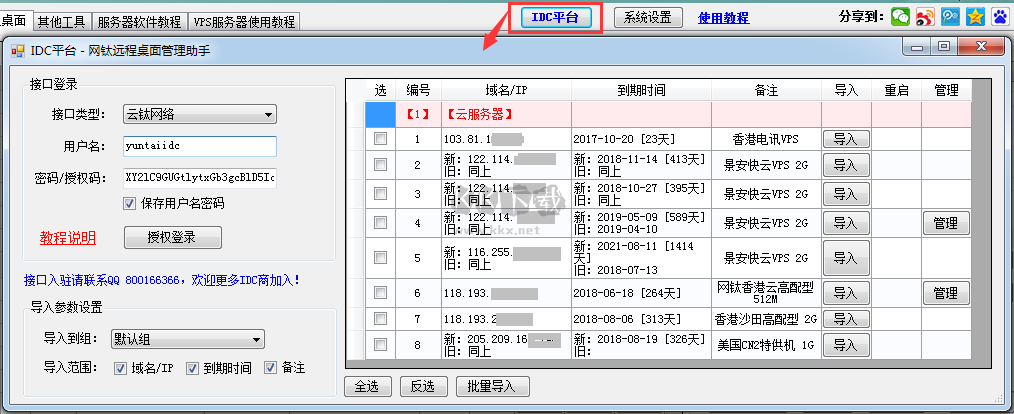Image resolution: width=1014 pixels, height=414 pixels.
Task: Check the row 8 美国CN2特供机 checkbox
Action: pos(380,345)
